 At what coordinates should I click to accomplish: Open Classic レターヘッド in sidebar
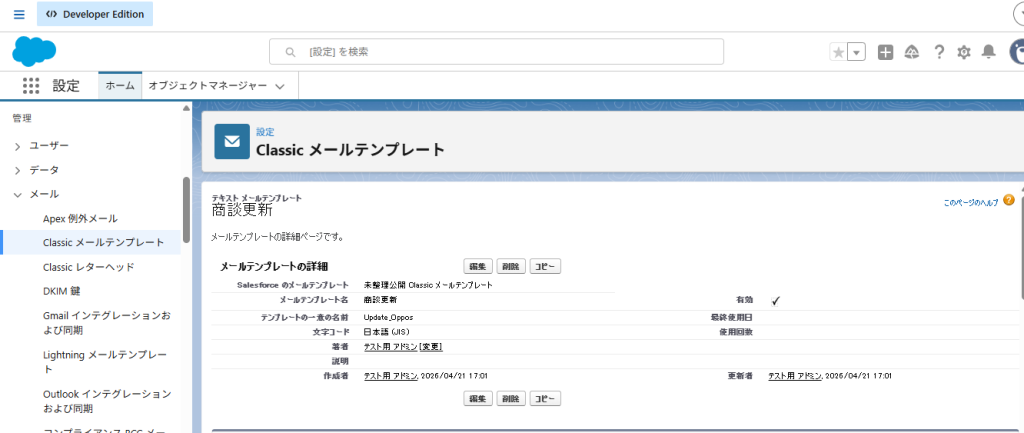[x=89, y=266]
